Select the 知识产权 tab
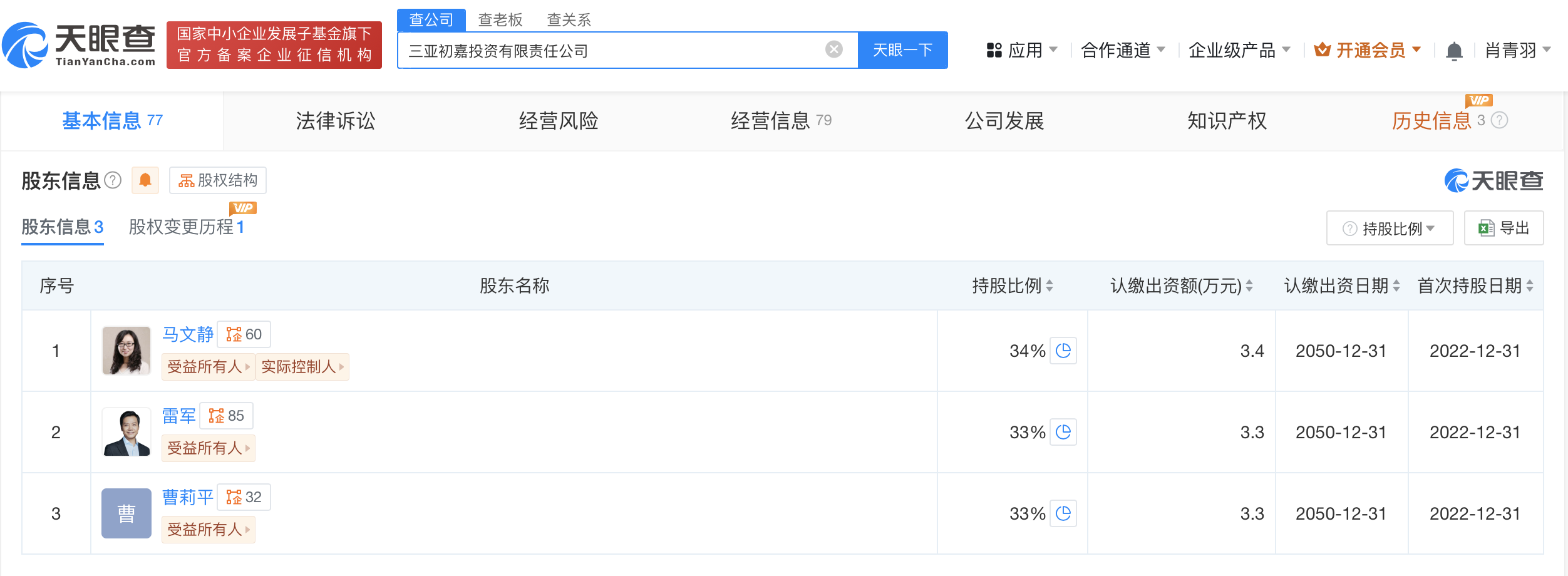The height and width of the screenshot is (576, 1568). [1227, 120]
